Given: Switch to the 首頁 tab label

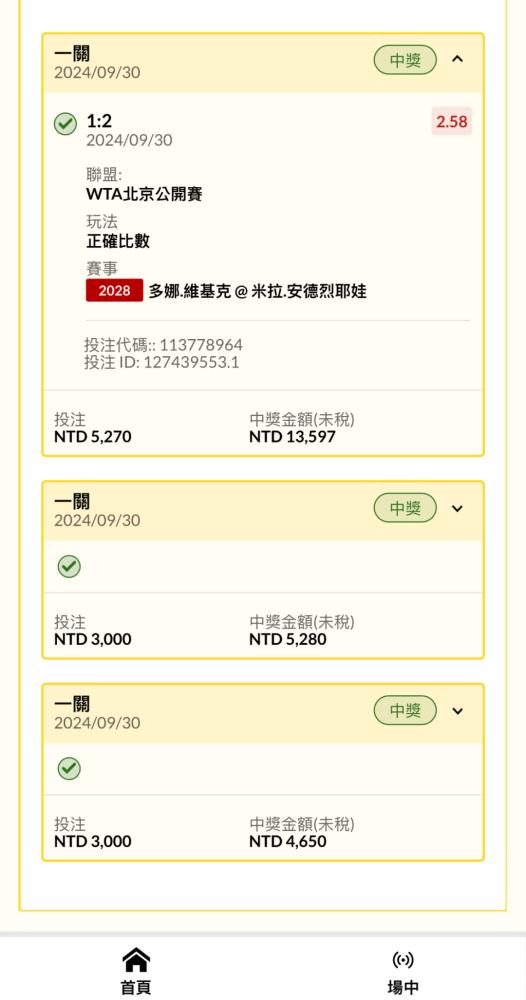Looking at the screenshot, I should point(136,987).
